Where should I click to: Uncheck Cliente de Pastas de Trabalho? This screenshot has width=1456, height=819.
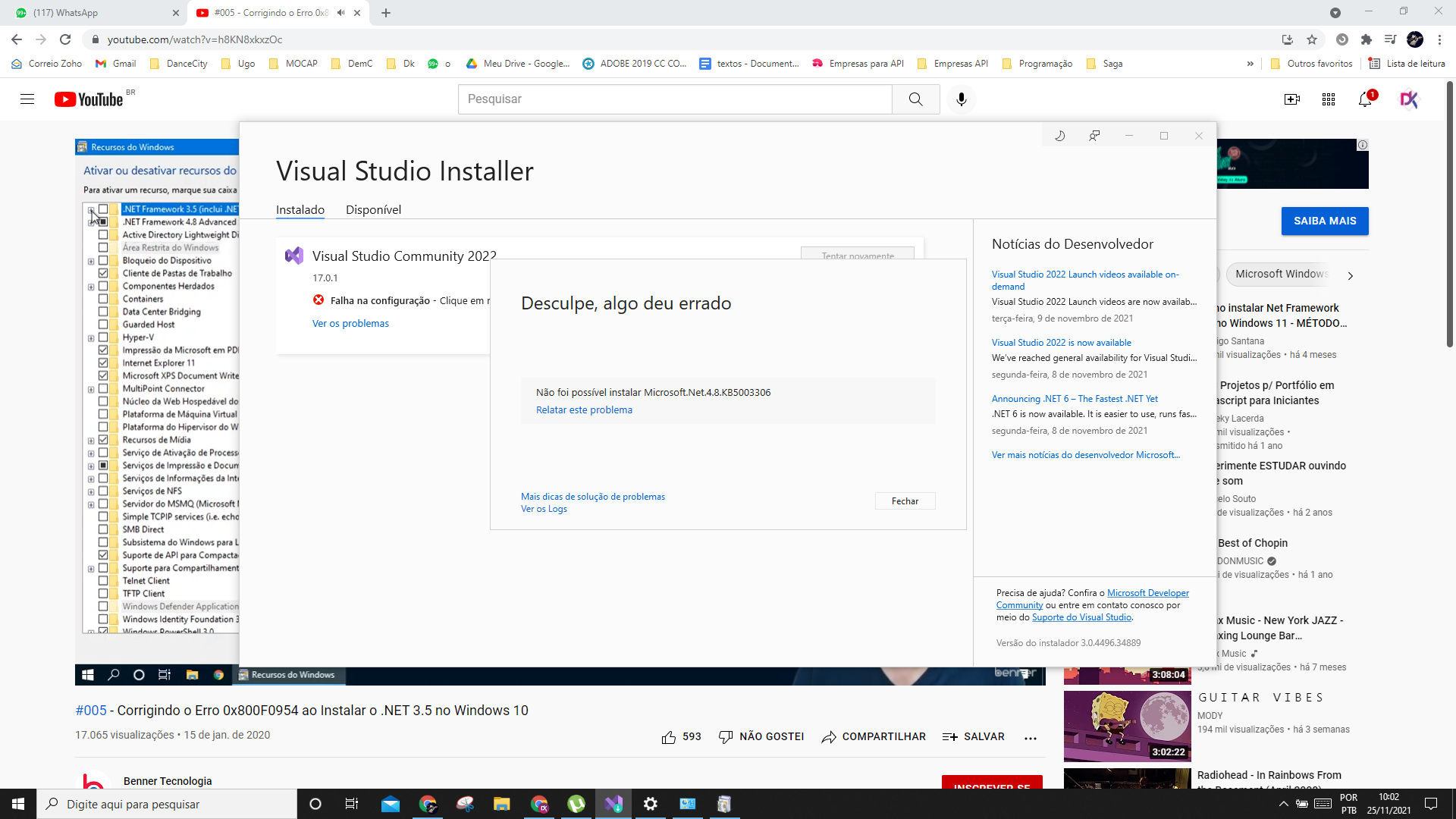point(103,274)
